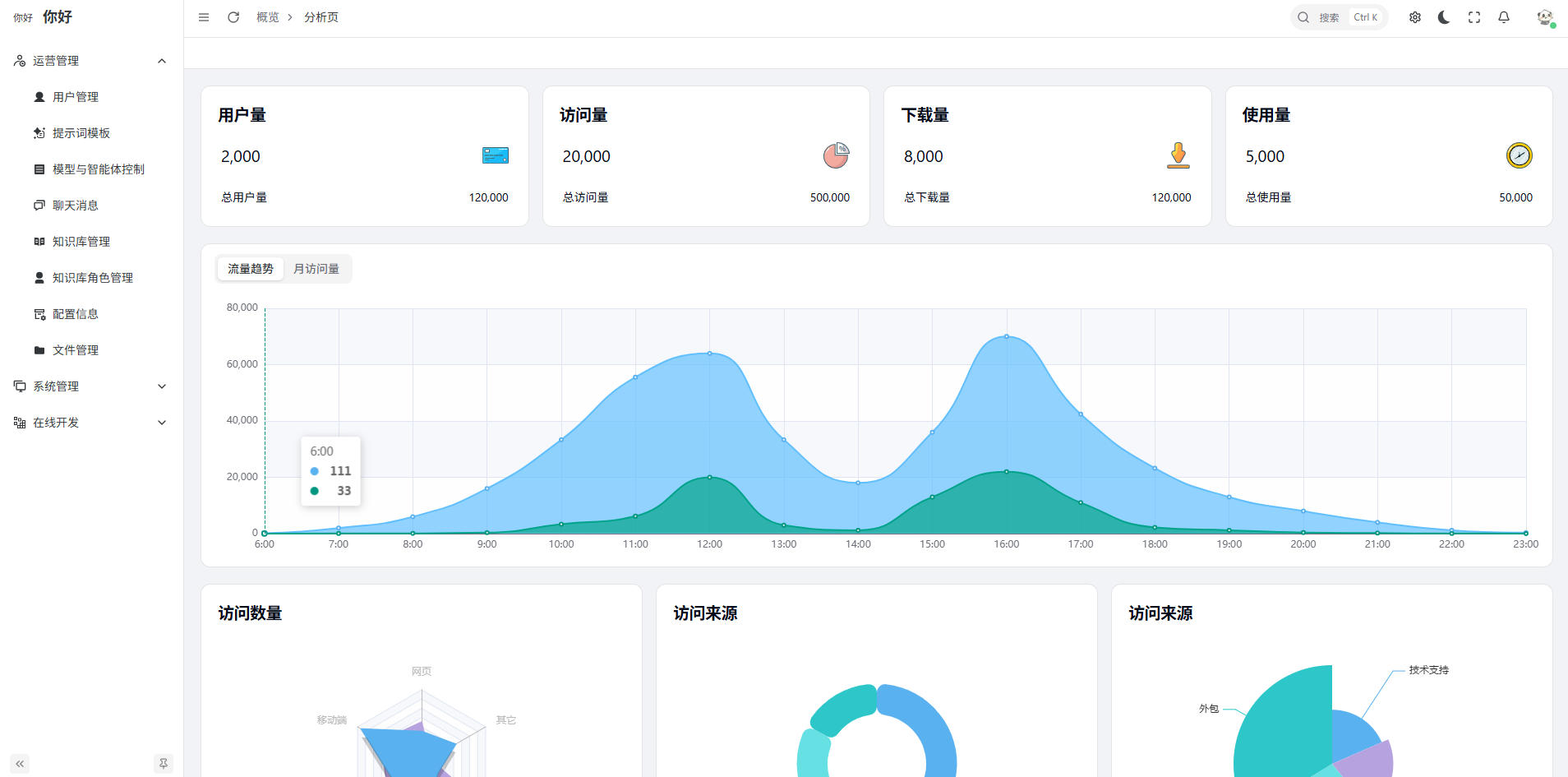
Task: Open 用户管理 in the sidebar
Action: [x=76, y=97]
